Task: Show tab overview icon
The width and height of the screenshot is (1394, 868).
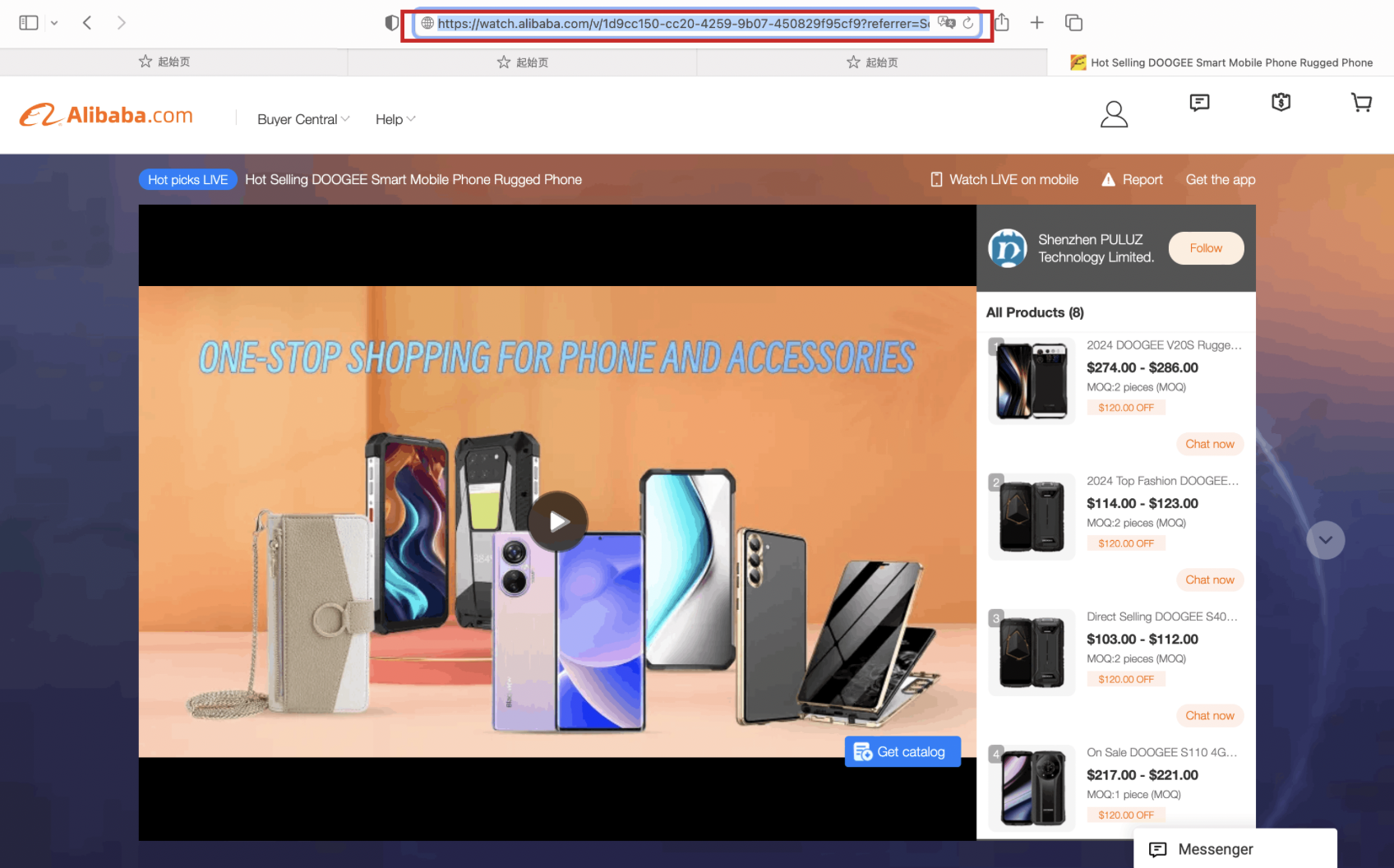Action: tap(1073, 23)
